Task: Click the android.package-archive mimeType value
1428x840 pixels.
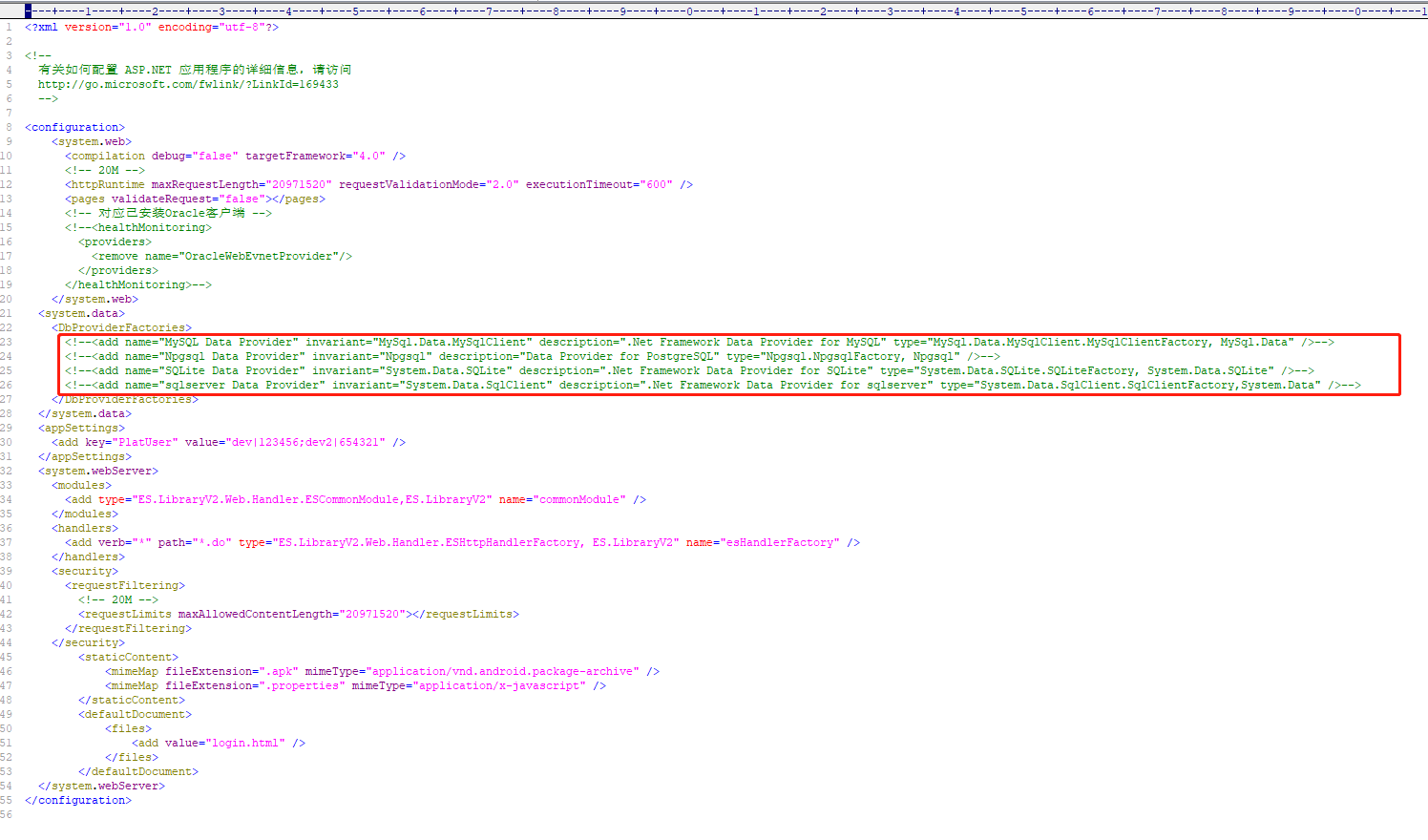Action: (502, 671)
